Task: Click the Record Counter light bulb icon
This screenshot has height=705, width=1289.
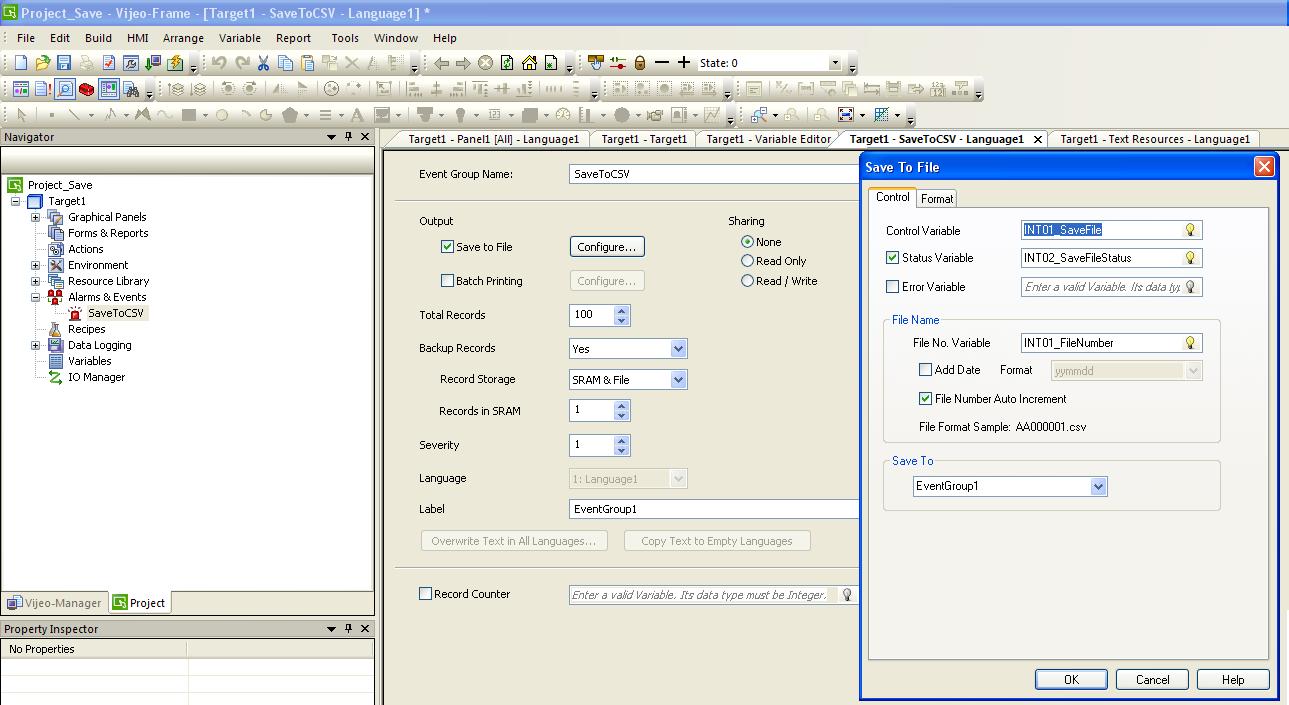Action: click(847, 595)
